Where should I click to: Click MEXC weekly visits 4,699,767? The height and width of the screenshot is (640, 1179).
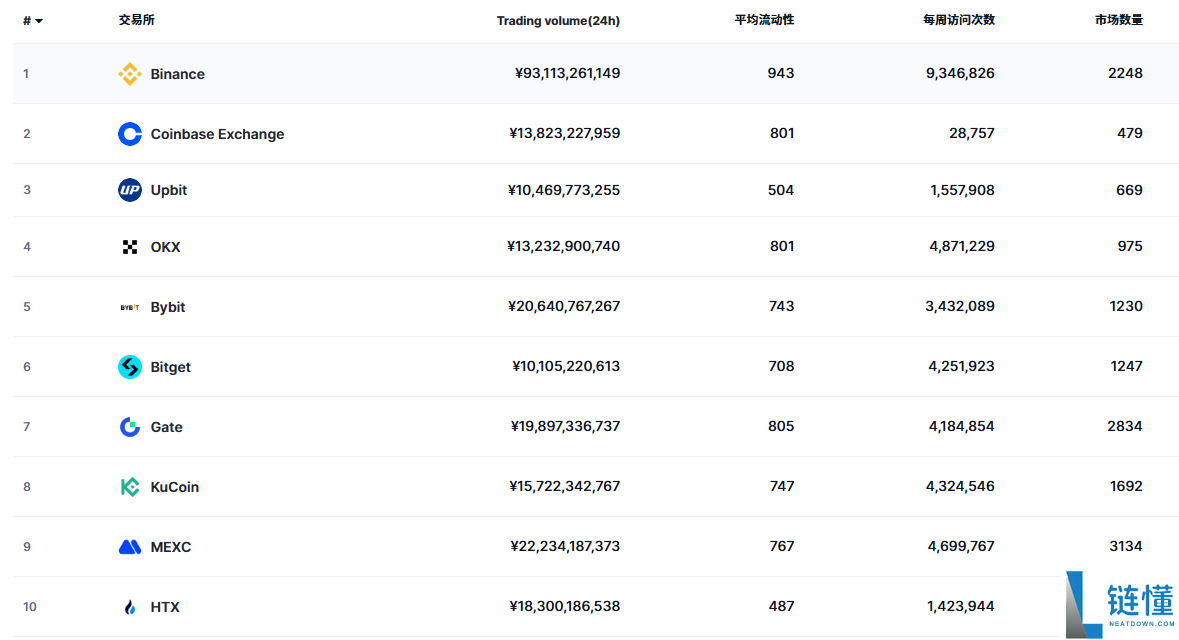[x=961, y=546]
